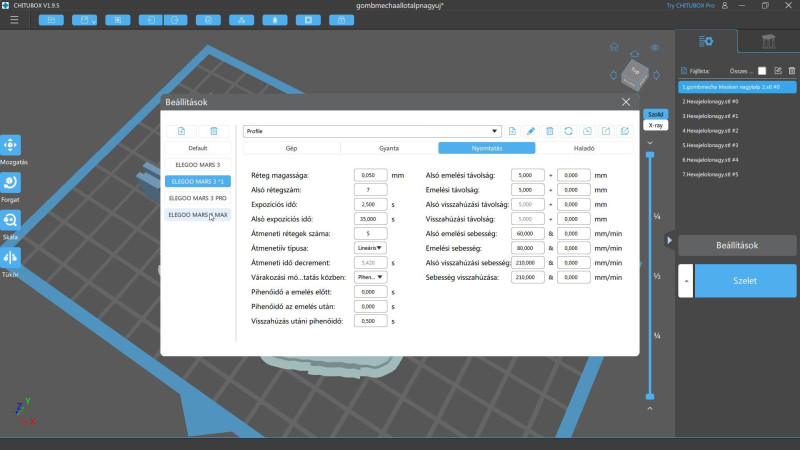Open a file with the first toolbar icon
Viewport: 800px width, 450px height.
click(51, 20)
